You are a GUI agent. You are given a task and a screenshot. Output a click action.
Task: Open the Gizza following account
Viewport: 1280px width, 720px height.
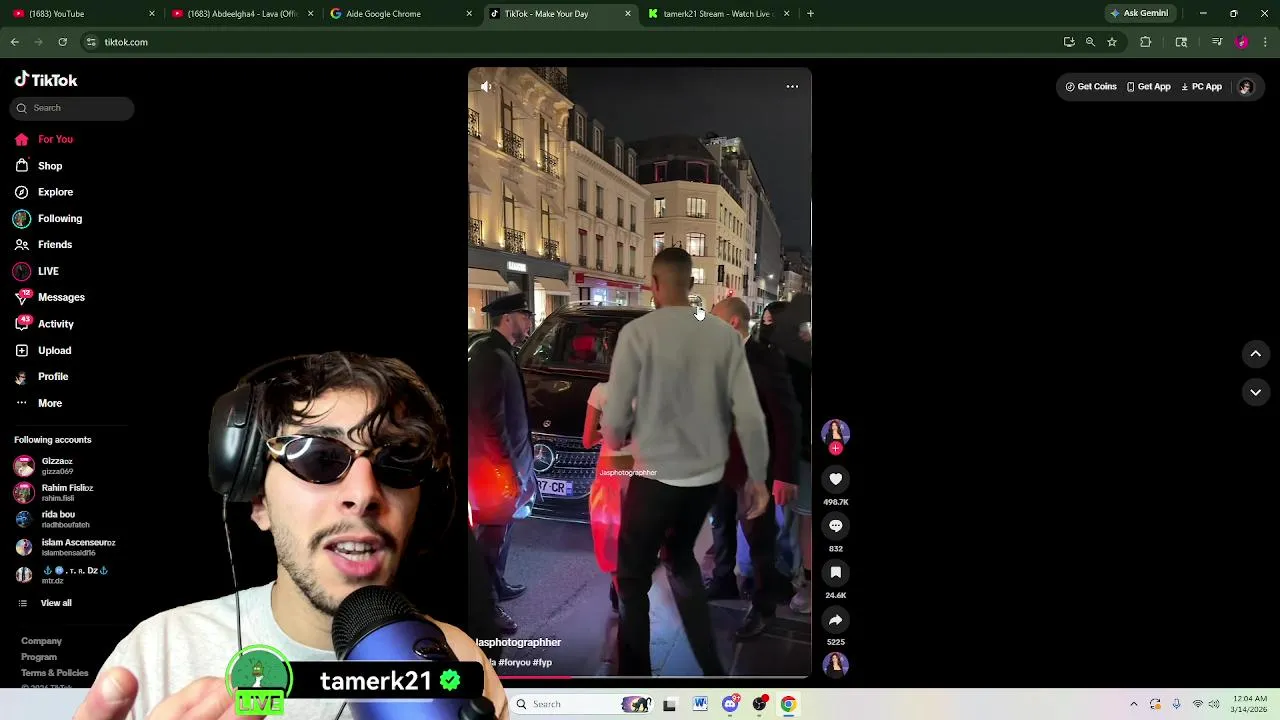(x=45, y=466)
